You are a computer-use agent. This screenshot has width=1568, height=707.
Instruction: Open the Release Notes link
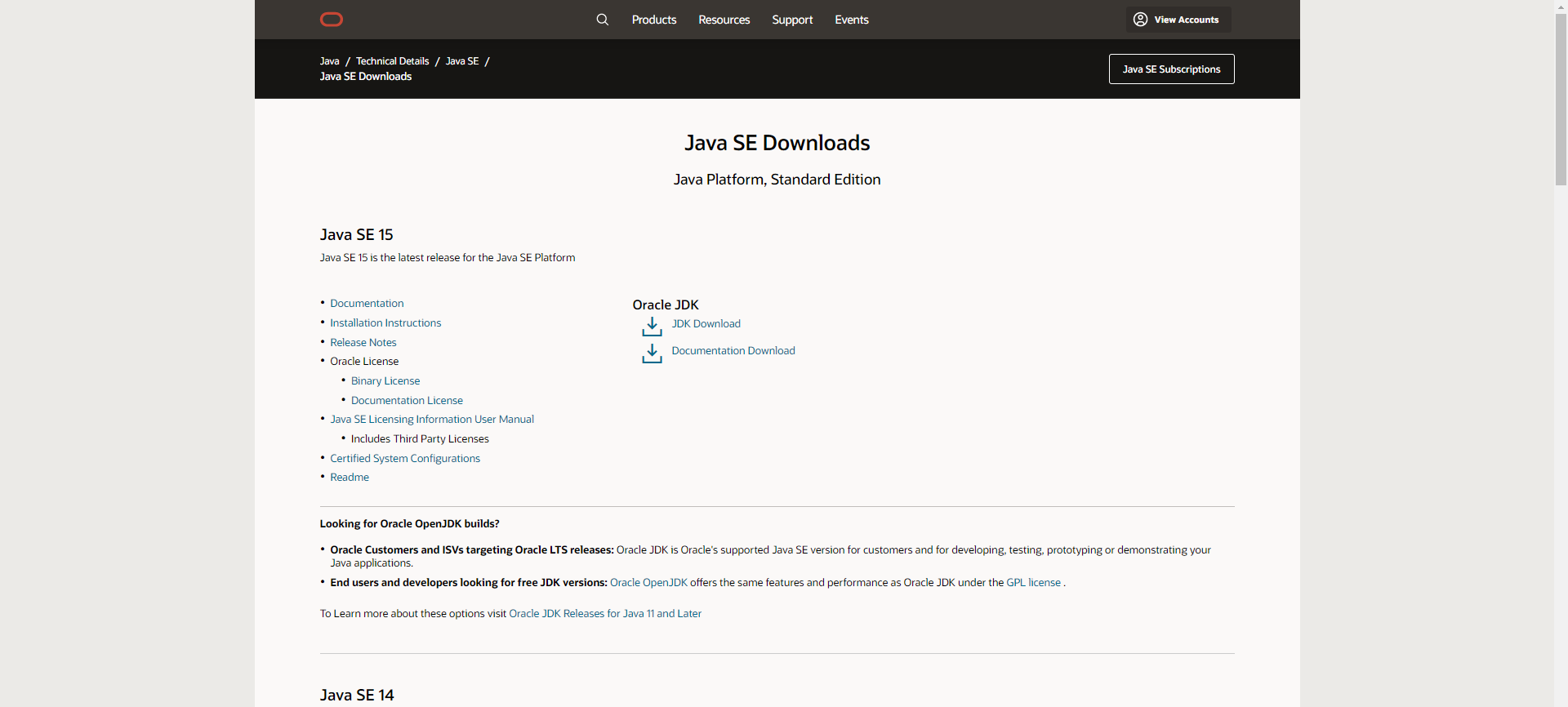click(x=363, y=343)
